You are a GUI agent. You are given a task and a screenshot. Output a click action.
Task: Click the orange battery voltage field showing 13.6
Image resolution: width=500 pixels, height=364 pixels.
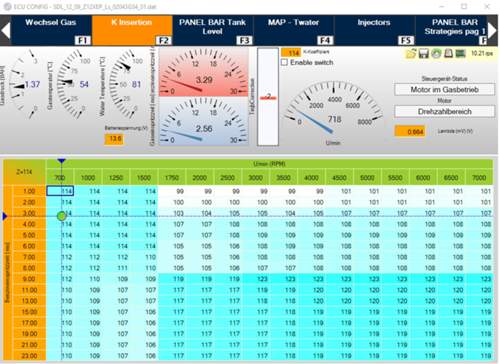pos(114,139)
